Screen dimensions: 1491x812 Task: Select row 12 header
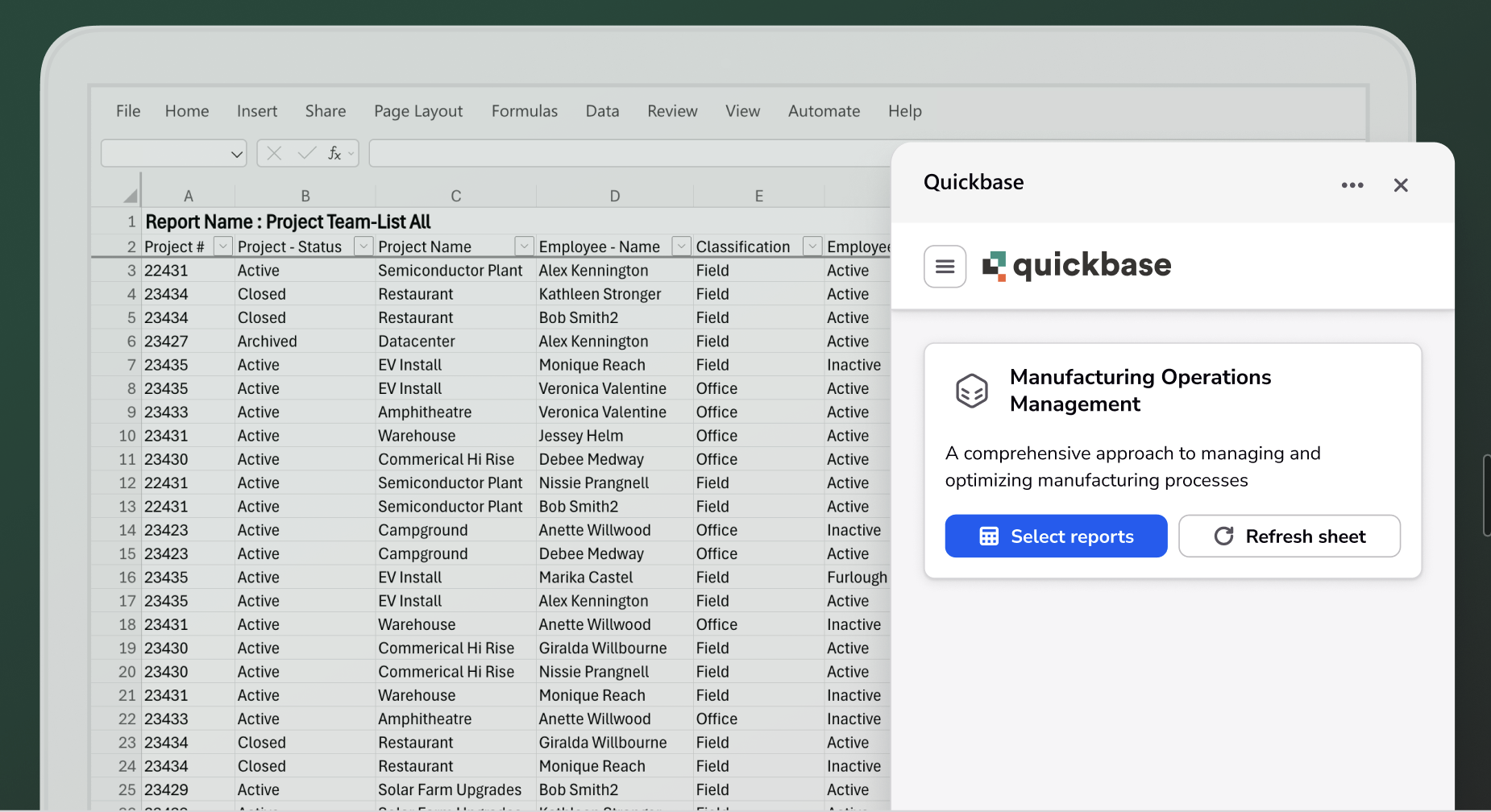coord(116,483)
